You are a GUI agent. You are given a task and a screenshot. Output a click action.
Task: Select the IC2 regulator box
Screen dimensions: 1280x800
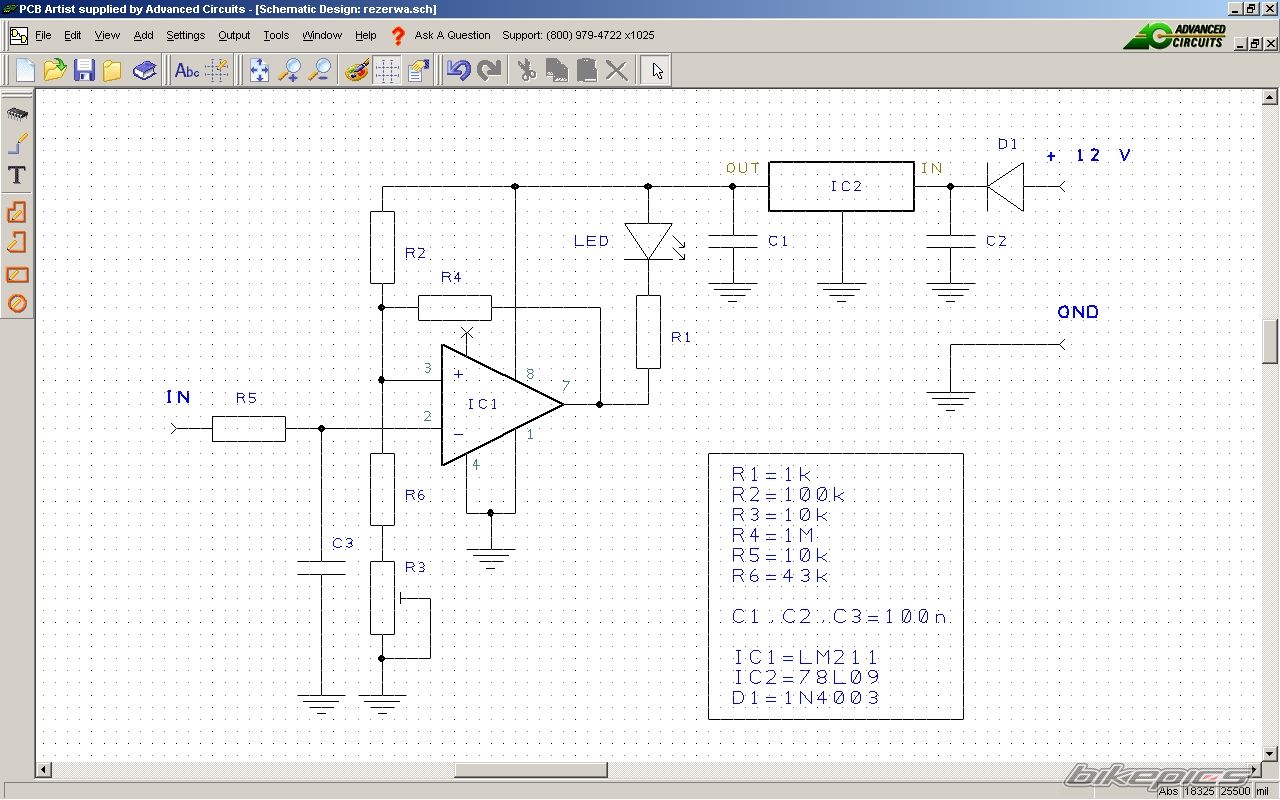coord(841,186)
